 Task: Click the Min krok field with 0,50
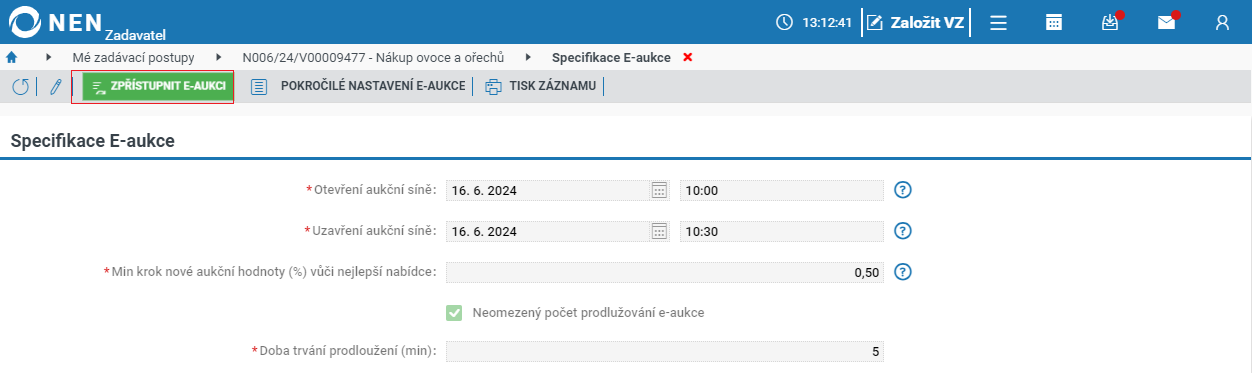coord(665,272)
